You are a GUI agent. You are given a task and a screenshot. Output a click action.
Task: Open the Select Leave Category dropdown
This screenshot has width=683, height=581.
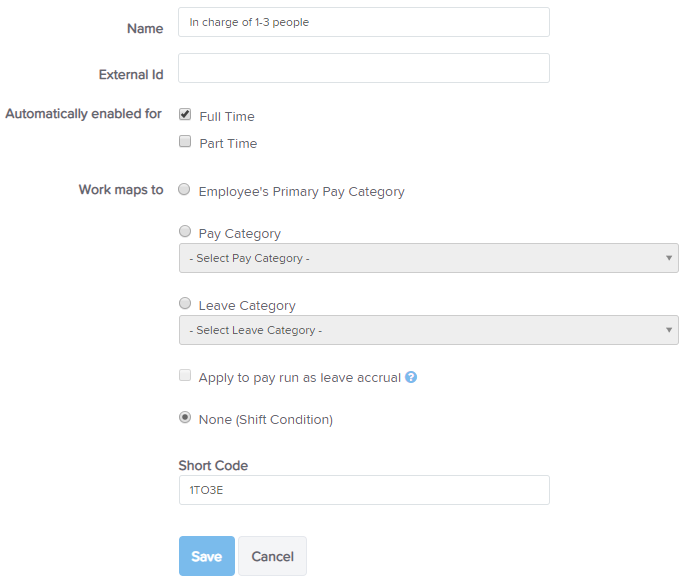point(429,330)
